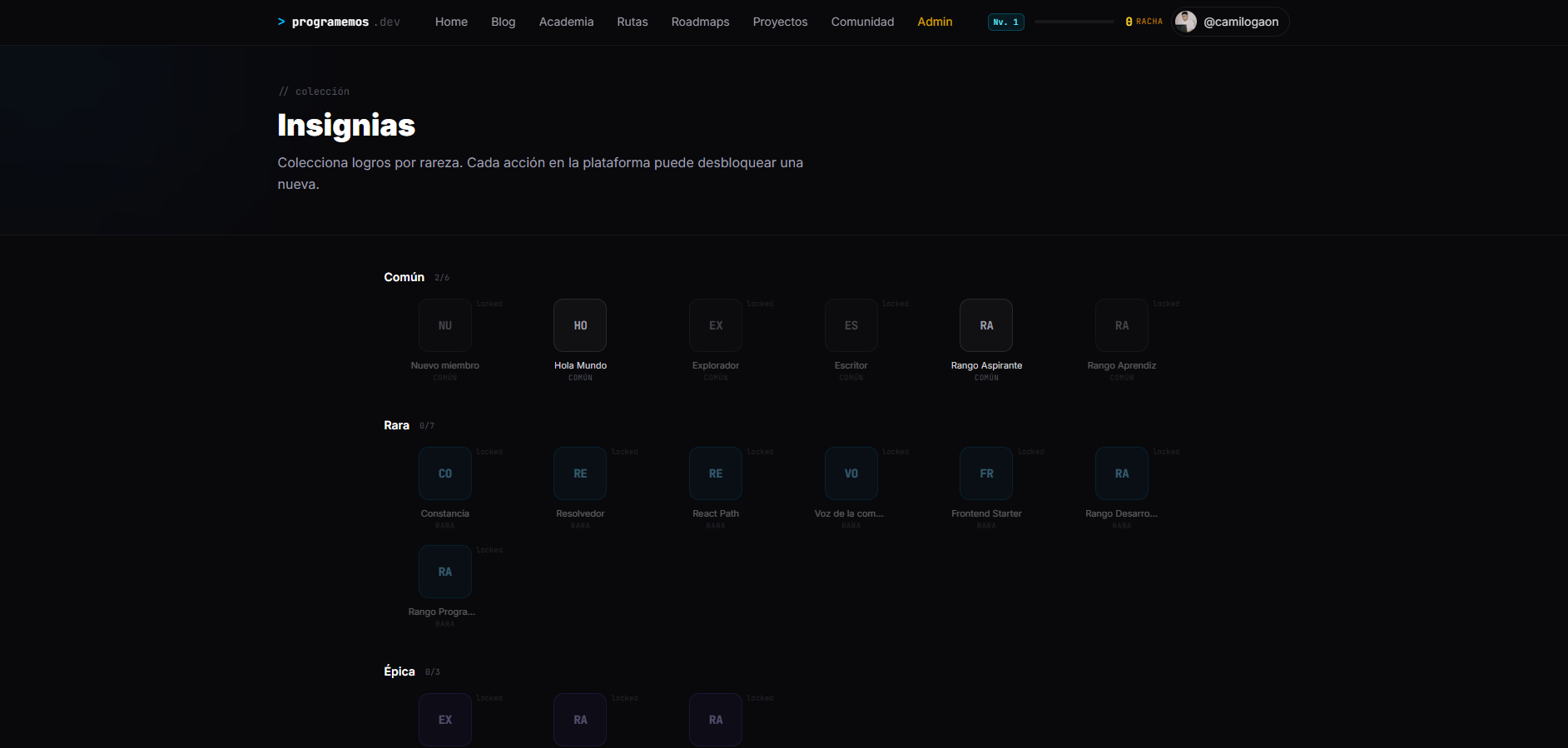Select the Rango Desarro... badge icon

pyautogui.click(x=1122, y=473)
